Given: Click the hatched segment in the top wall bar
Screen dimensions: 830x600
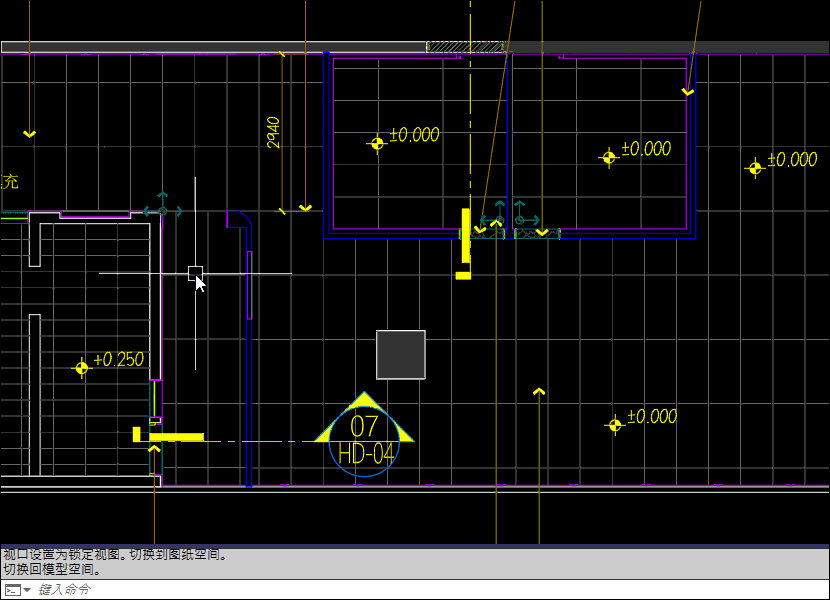Looking at the screenshot, I should (464, 47).
